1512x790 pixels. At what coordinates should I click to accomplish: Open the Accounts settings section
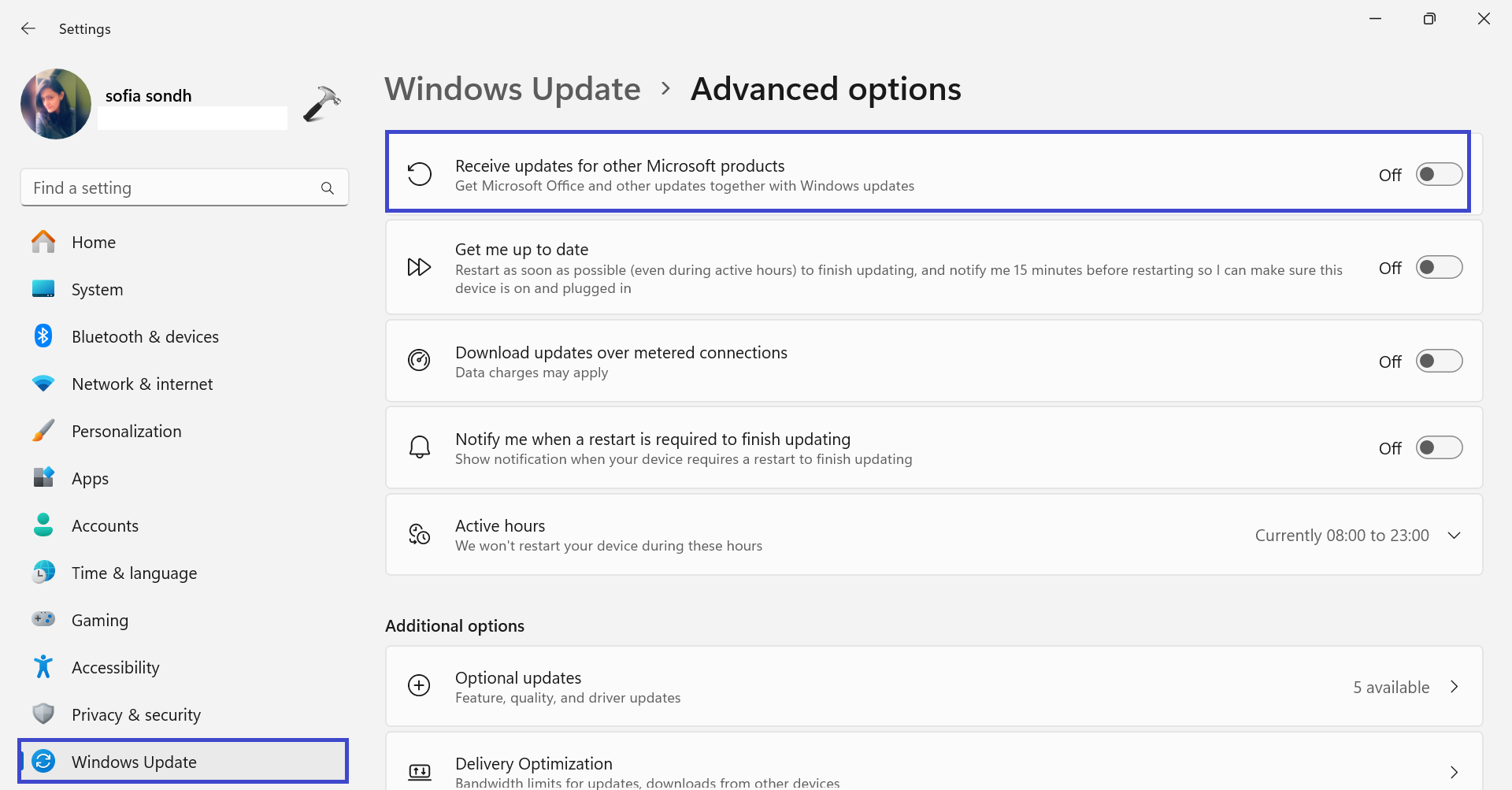105,525
